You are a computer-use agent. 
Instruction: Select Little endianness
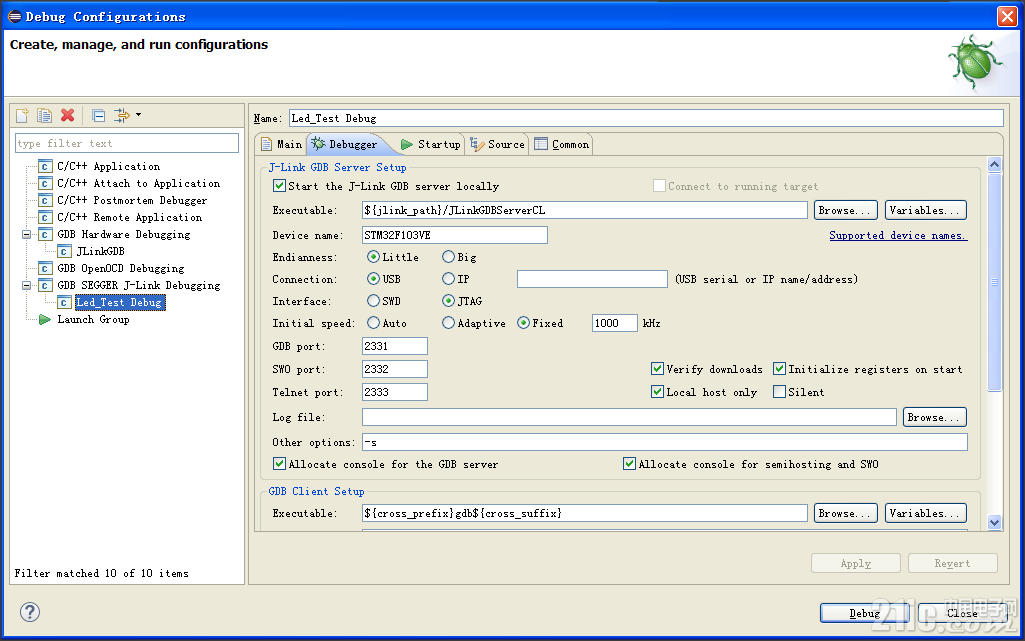pos(373,257)
